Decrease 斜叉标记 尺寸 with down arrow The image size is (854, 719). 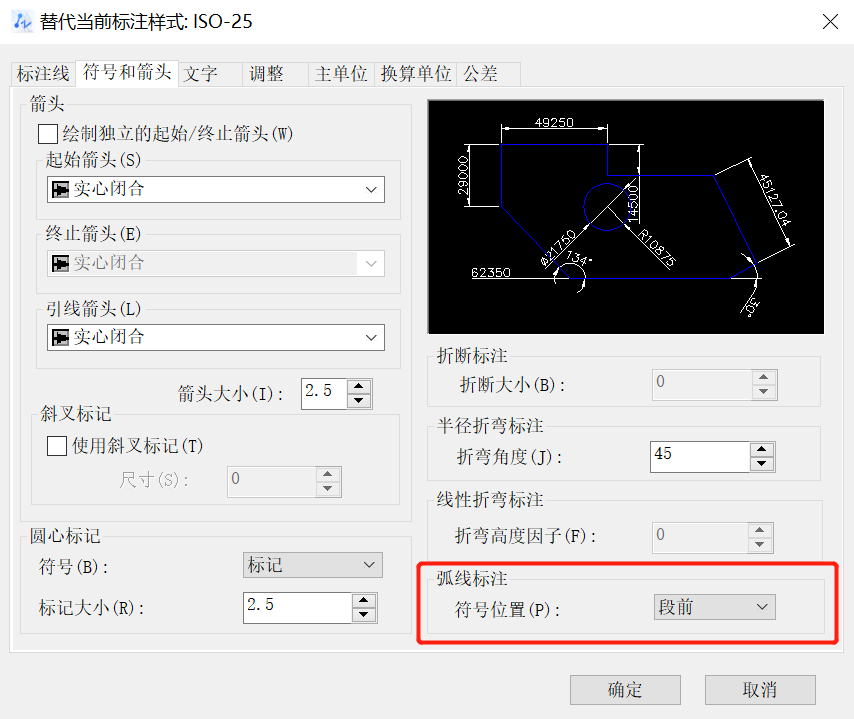pyautogui.click(x=327, y=489)
